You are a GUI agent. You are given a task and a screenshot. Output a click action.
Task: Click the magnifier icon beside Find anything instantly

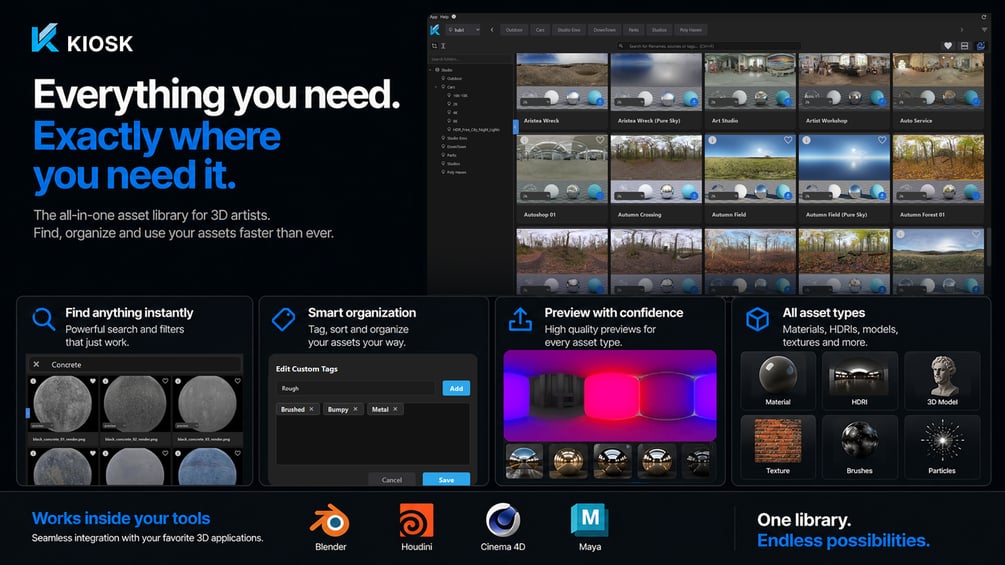pos(44,318)
